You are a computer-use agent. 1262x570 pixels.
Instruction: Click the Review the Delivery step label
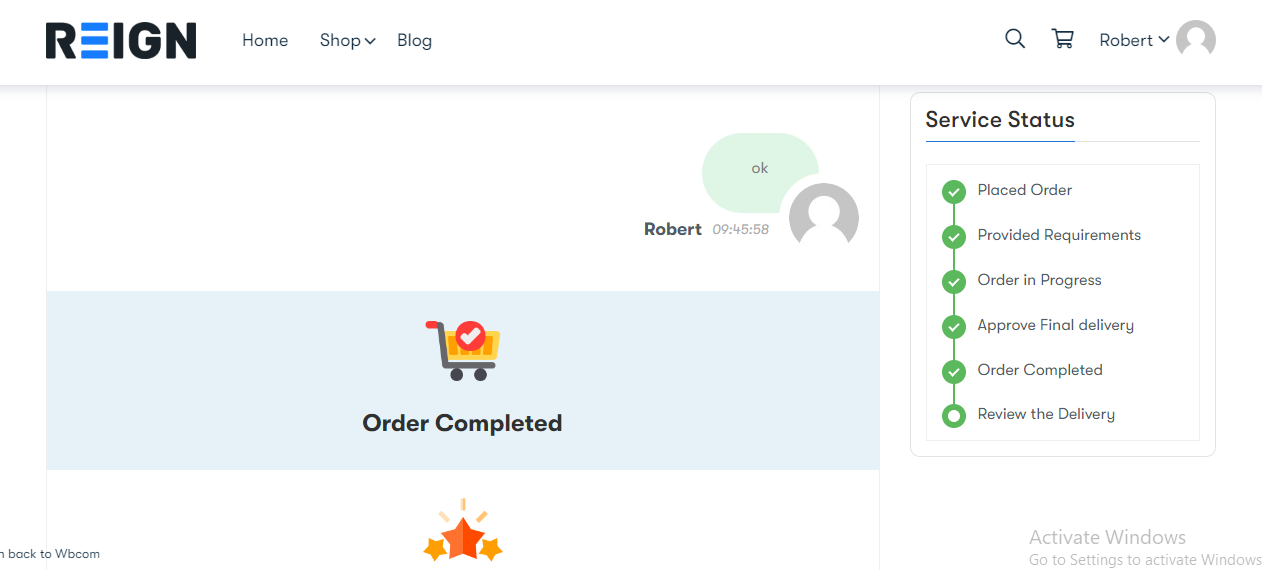click(1046, 414)
